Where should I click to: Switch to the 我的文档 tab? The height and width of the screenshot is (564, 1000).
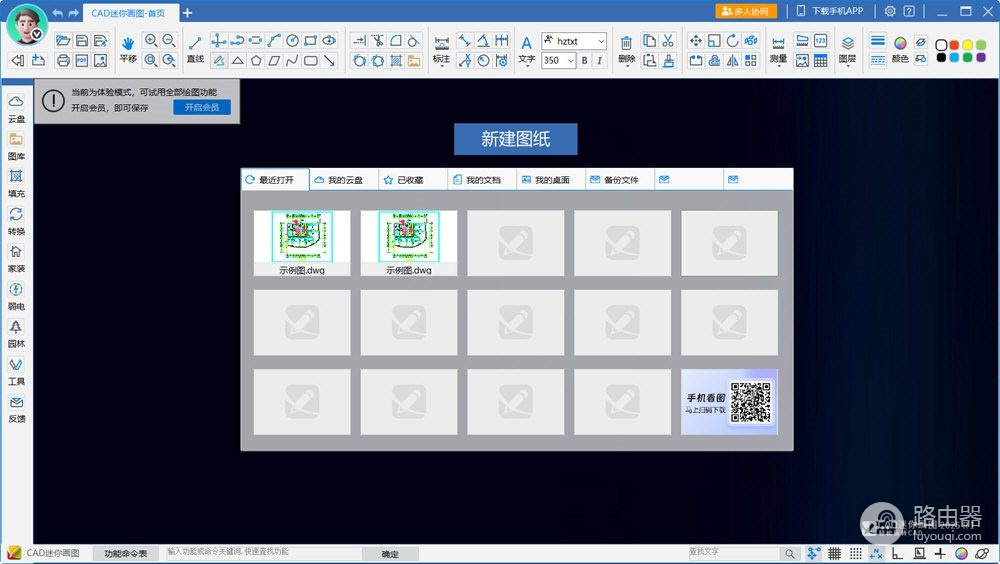482,180
